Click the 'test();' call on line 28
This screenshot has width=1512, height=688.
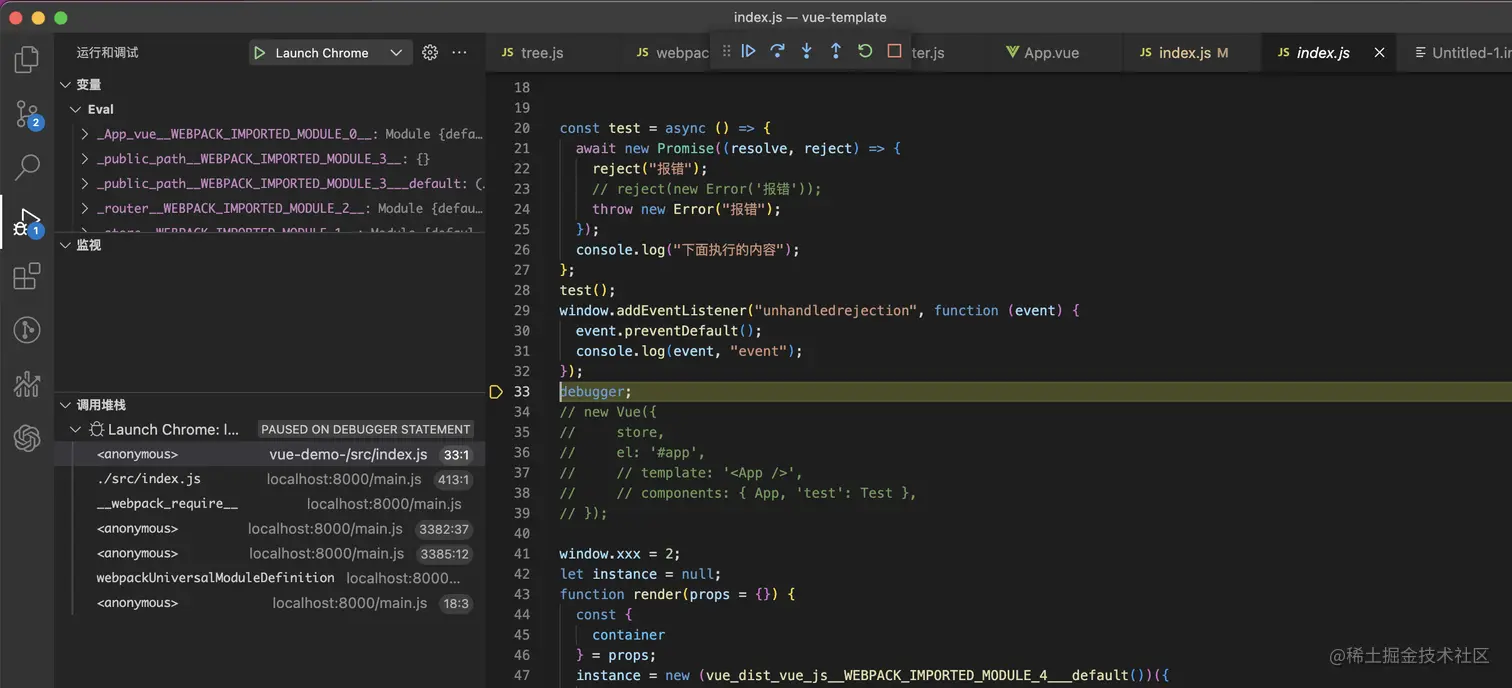click(588, 290)
